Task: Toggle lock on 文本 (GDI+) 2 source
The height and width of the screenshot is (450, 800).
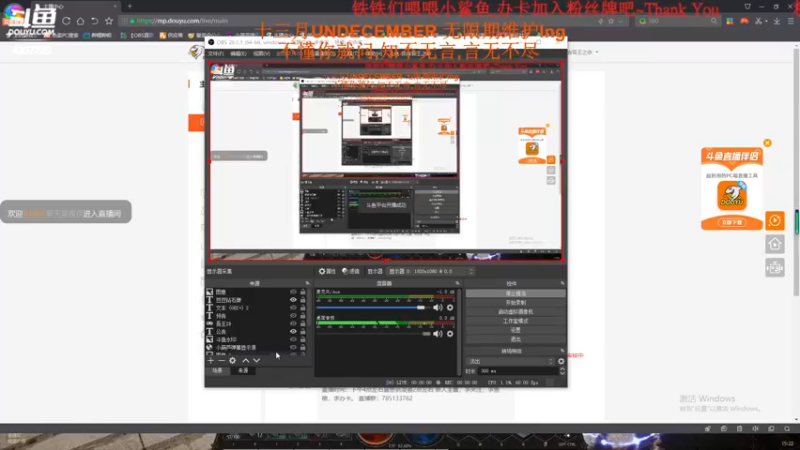Action: click(303, 308)
